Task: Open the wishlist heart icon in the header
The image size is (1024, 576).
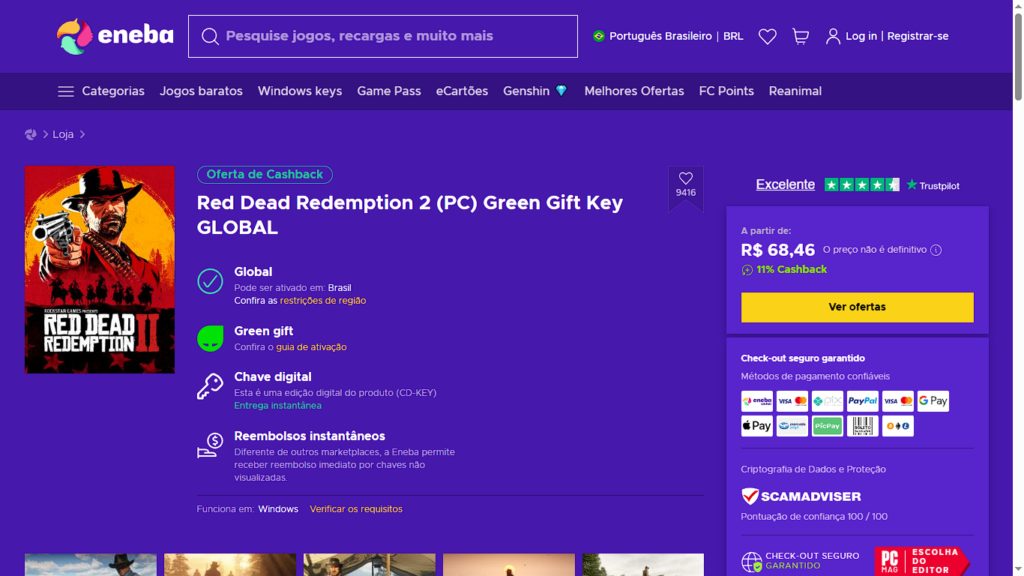Action: 767,36
